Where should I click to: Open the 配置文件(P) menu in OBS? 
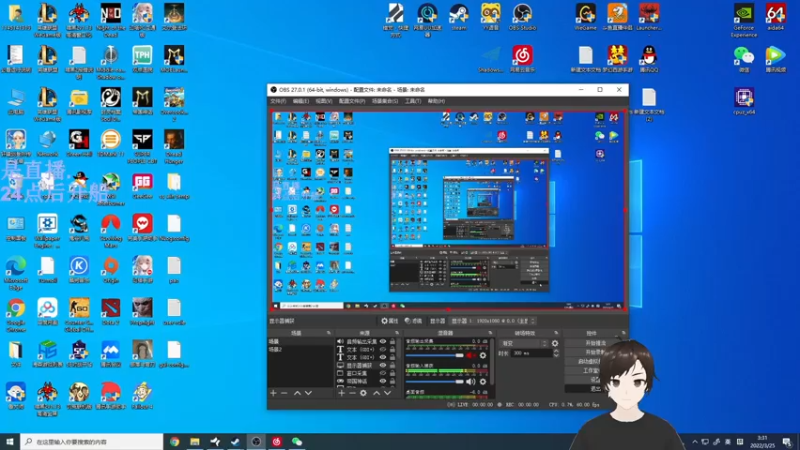click(352, 101)
